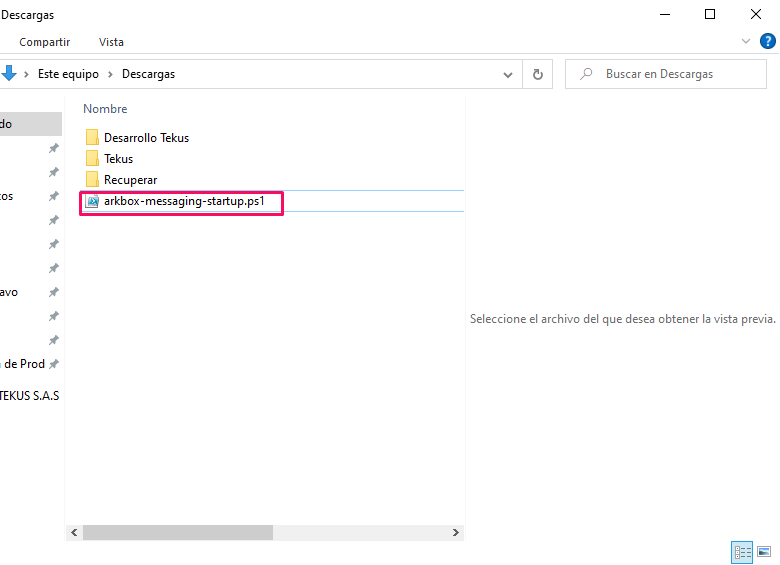Image resolution: width=780 pixels, height=565 pixels.
Task: Select the Desarrollo Tekus folder icon
Action: pos(92,138)
